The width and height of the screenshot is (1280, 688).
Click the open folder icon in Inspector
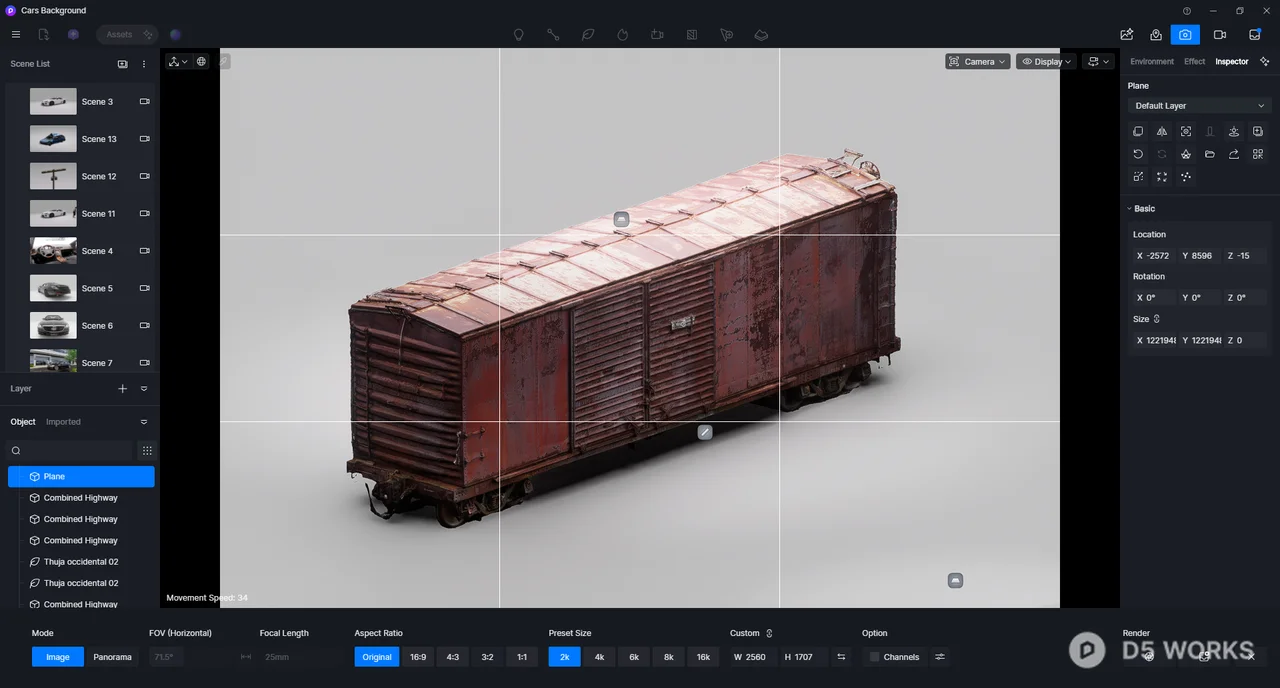(x=1210, y=154)
